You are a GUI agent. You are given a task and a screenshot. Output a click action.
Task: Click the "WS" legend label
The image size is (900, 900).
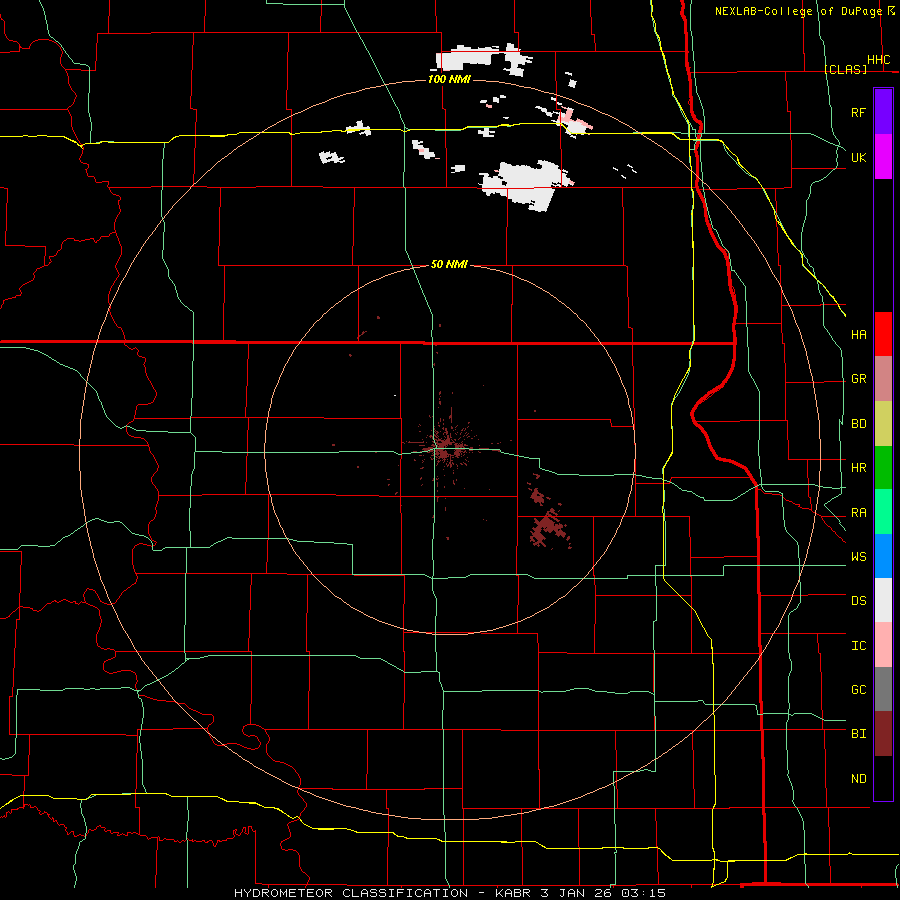click(858, 557)
